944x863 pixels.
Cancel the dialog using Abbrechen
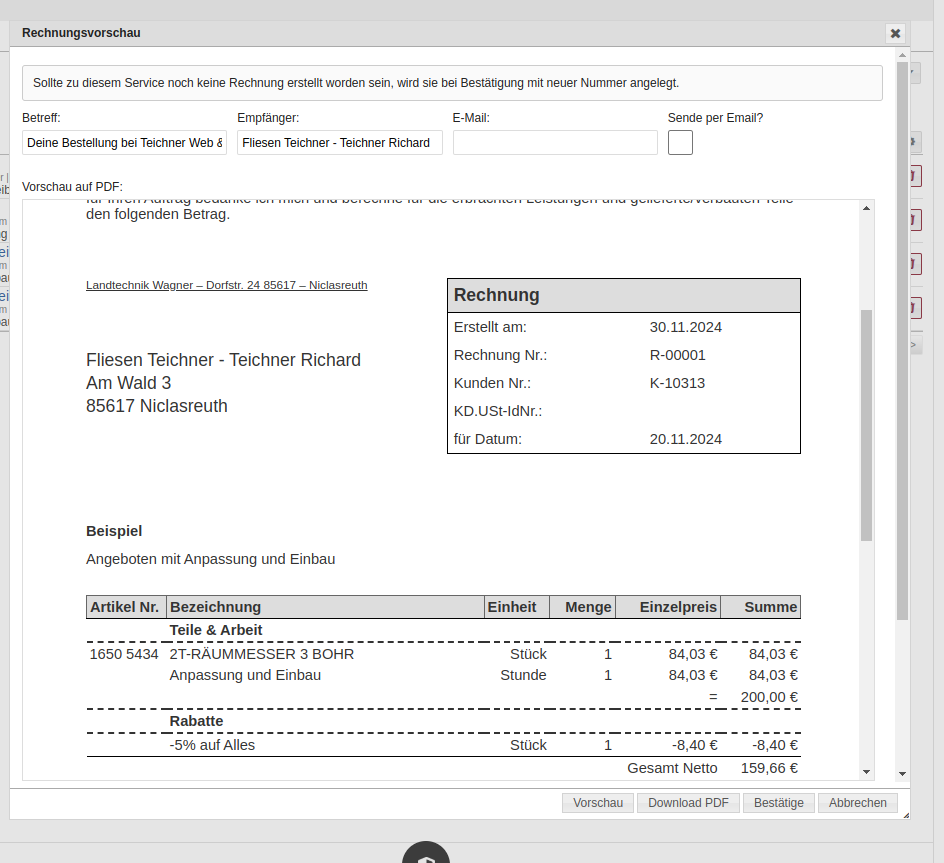857,803
